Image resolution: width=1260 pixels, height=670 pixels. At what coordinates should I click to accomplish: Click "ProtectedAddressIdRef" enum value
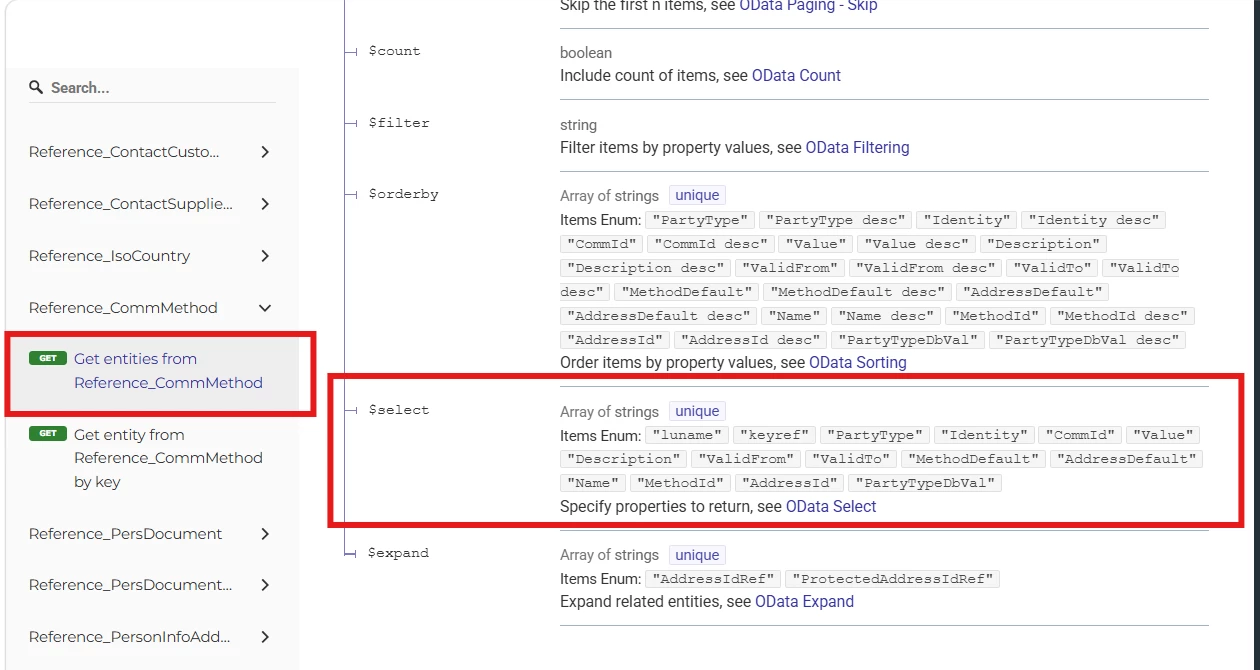(x=892, y=579)
